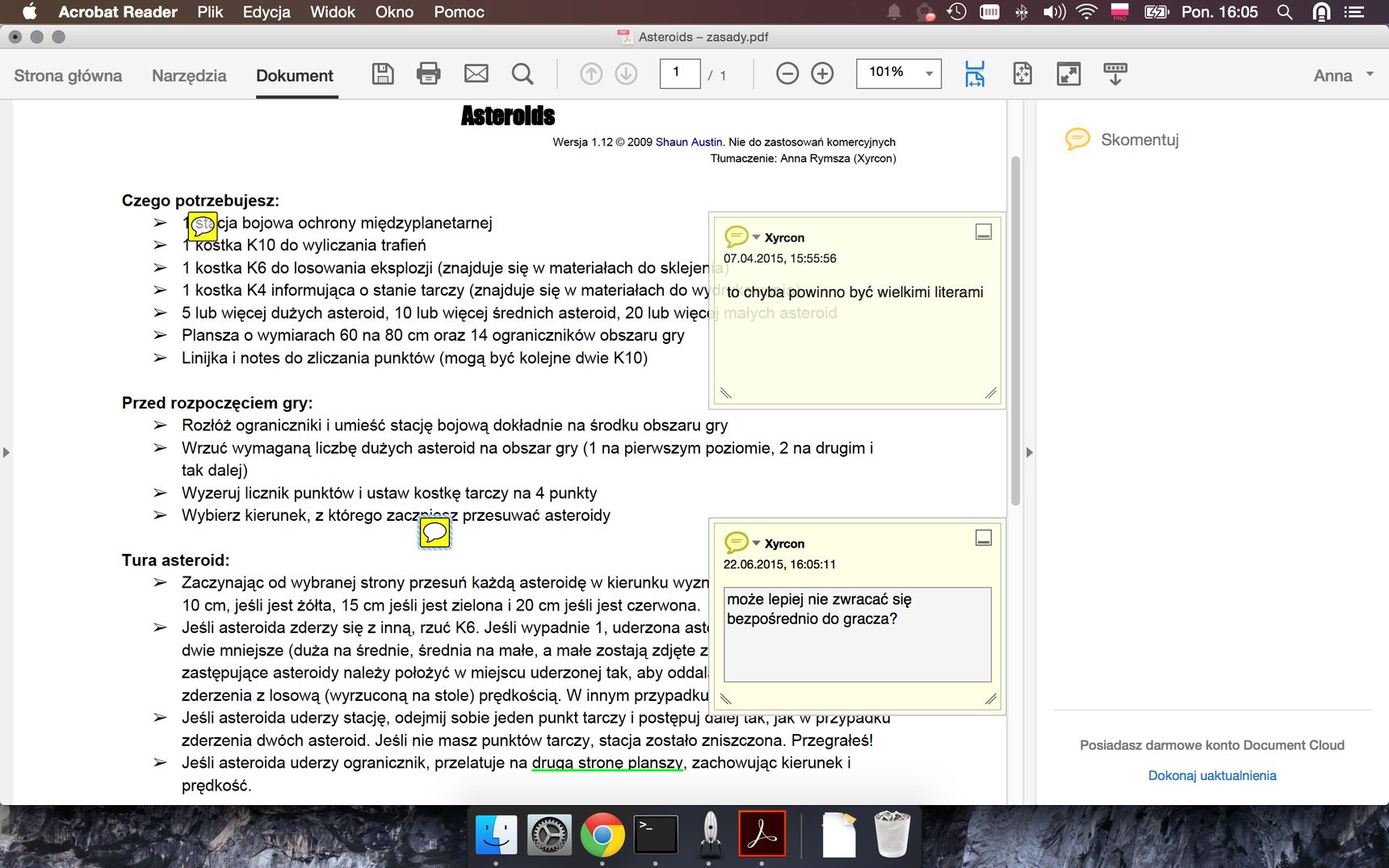Minimize the comment popup dated 07.04.2015
Viewport: 1389px width, 868px height.
point(984,232)
